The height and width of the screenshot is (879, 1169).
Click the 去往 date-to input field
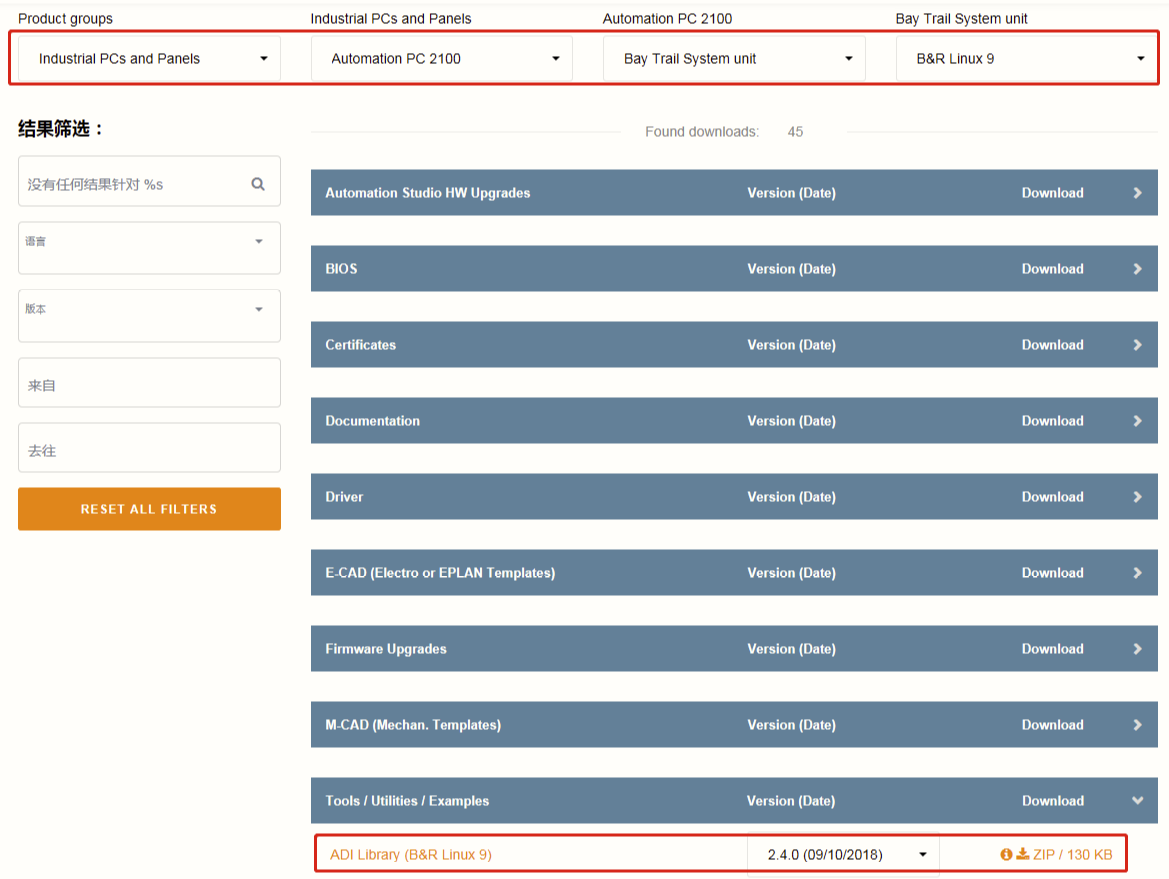click(149, 447)
